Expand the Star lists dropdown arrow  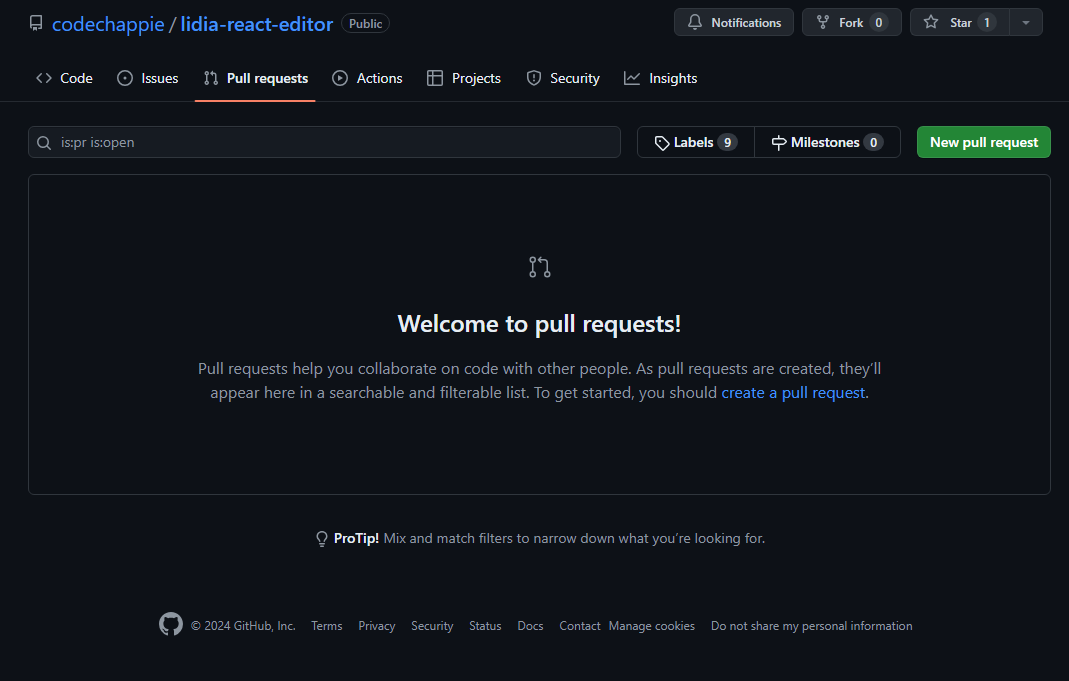tap(1025, 22)
